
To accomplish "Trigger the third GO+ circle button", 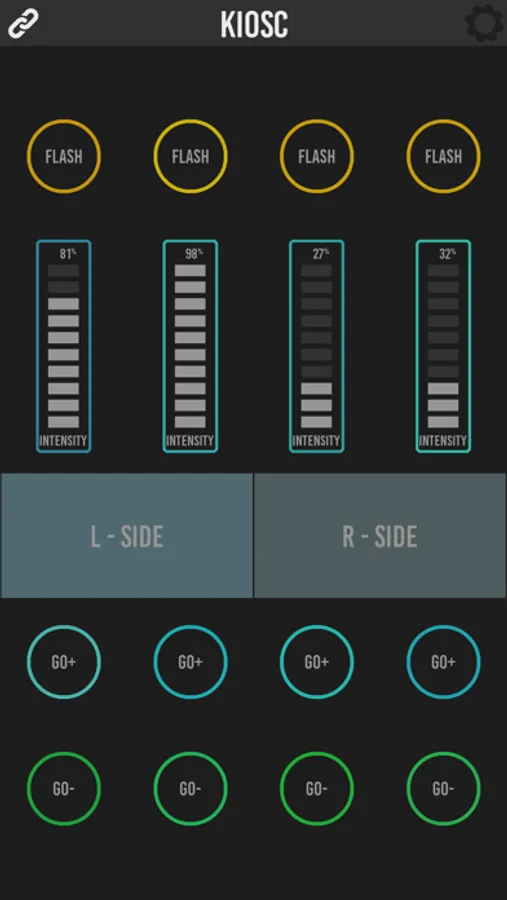I will click(317, 662).
